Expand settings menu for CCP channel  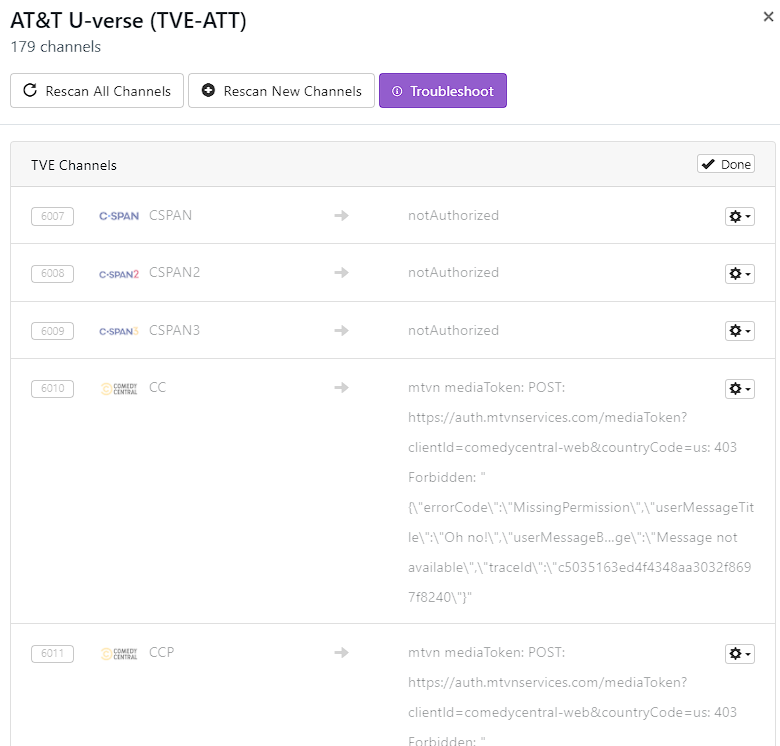point(739,653)
